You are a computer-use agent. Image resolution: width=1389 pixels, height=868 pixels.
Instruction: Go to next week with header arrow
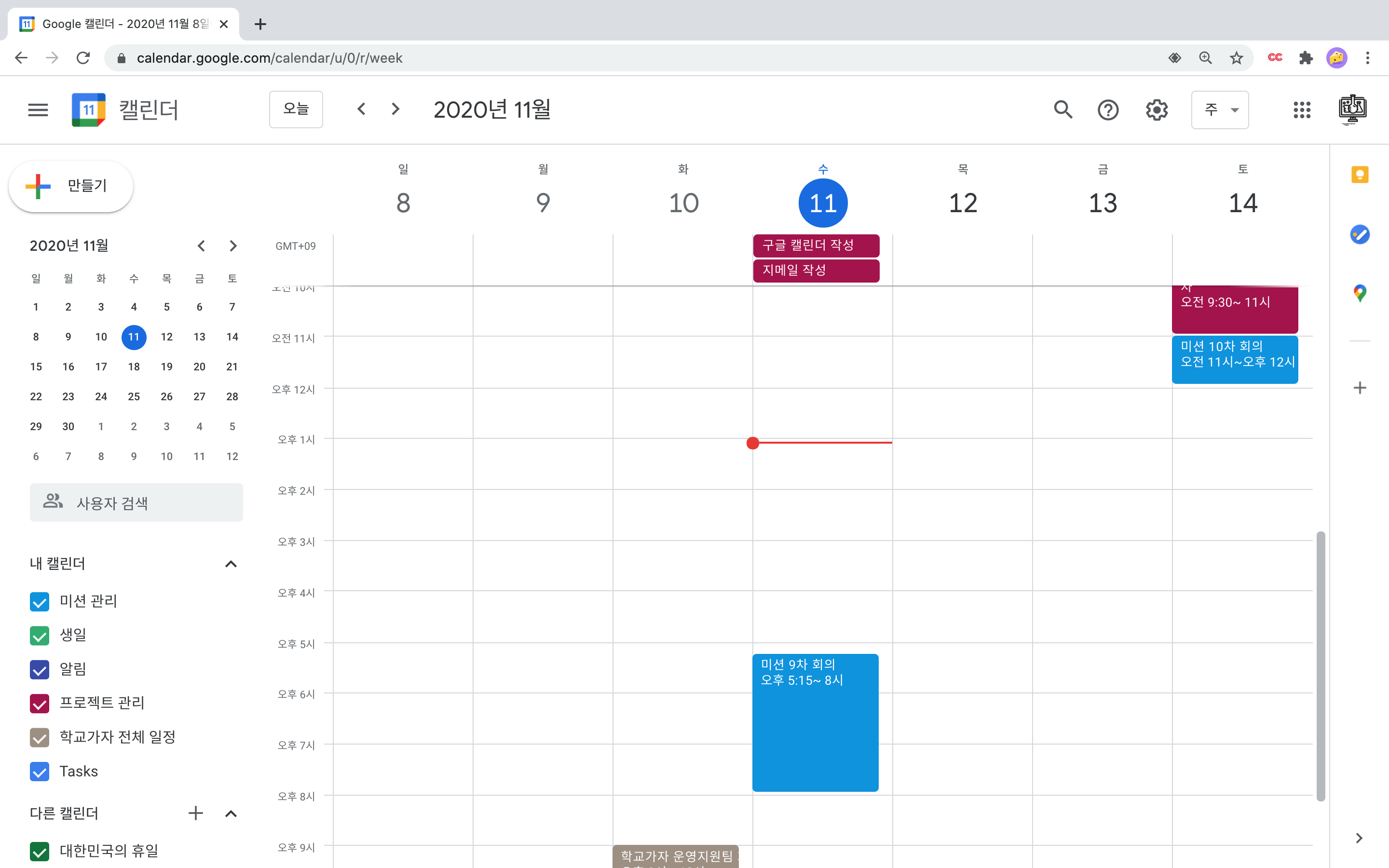pyautogui.click(x=395, y=109)
